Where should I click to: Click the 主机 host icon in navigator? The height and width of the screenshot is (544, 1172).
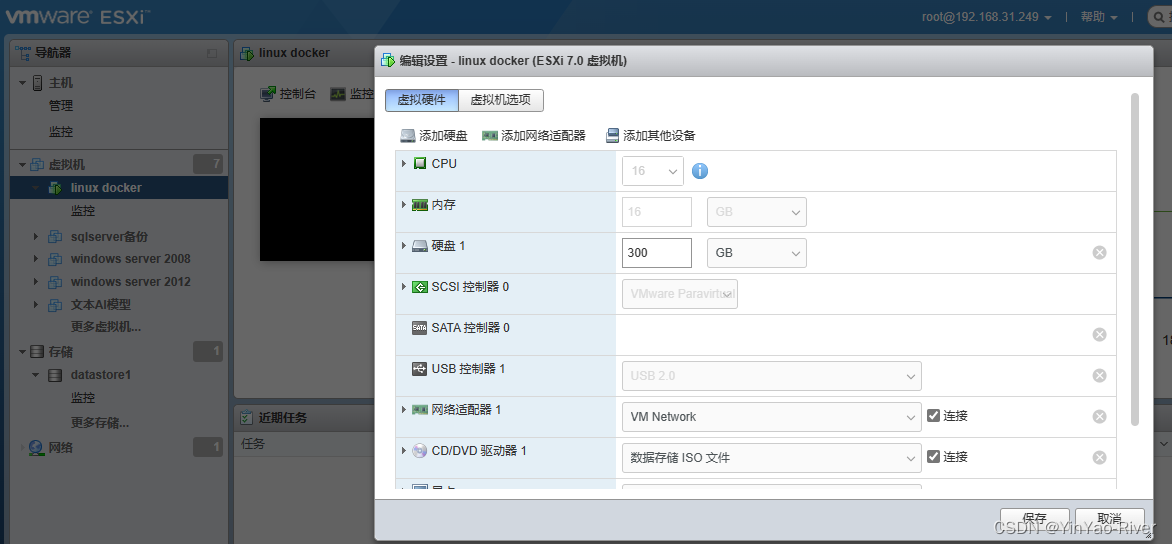pos(37,83)
